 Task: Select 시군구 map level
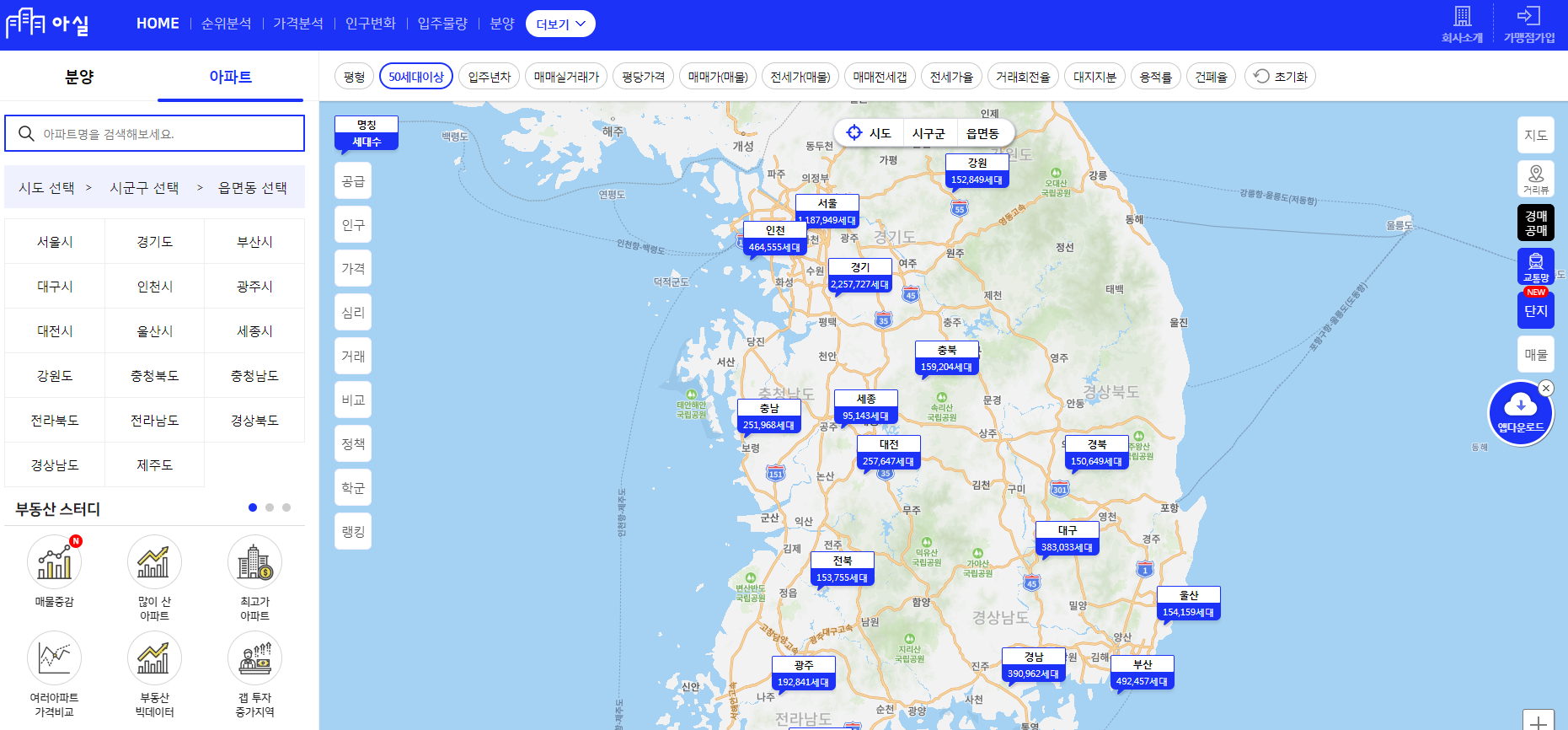click(928, 133)
